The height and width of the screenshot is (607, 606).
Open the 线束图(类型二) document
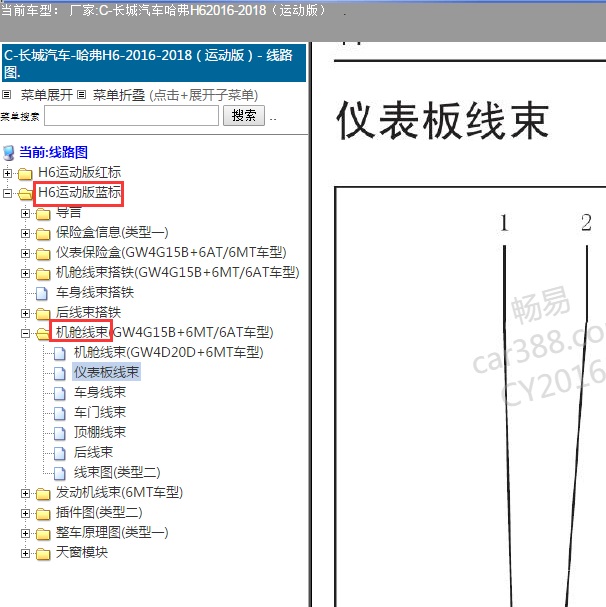pos(117,472)
